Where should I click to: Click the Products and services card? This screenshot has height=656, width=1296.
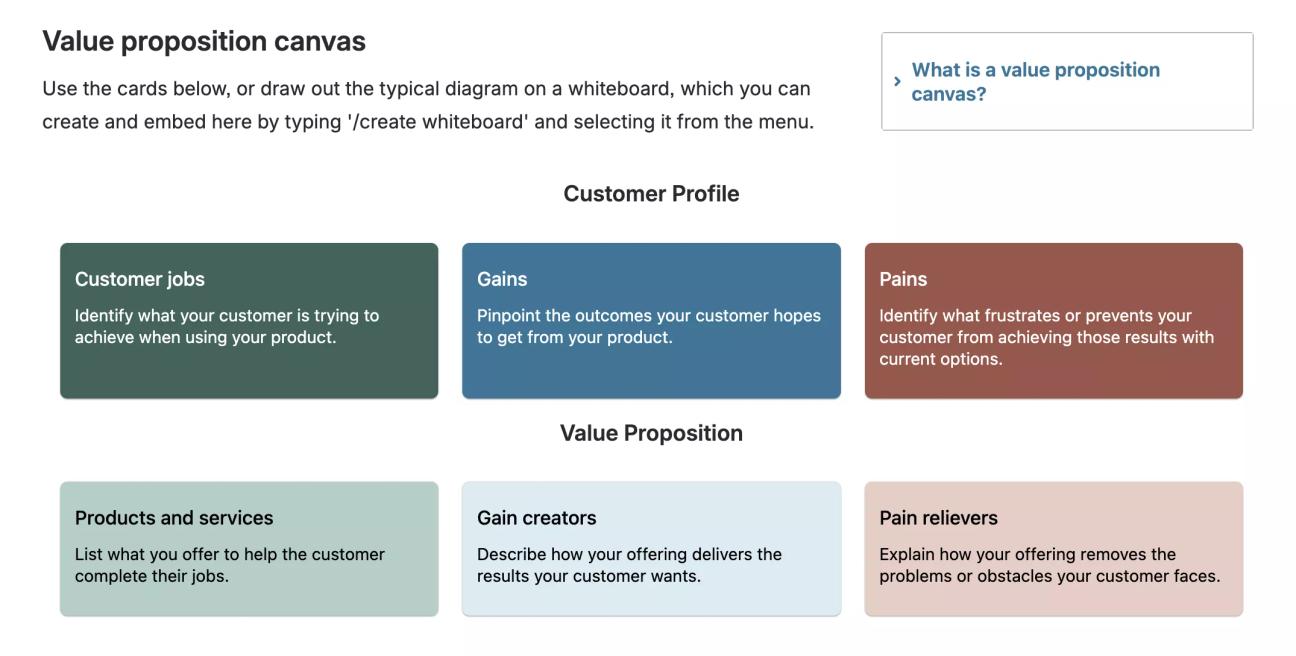click(x=248, y=547)
